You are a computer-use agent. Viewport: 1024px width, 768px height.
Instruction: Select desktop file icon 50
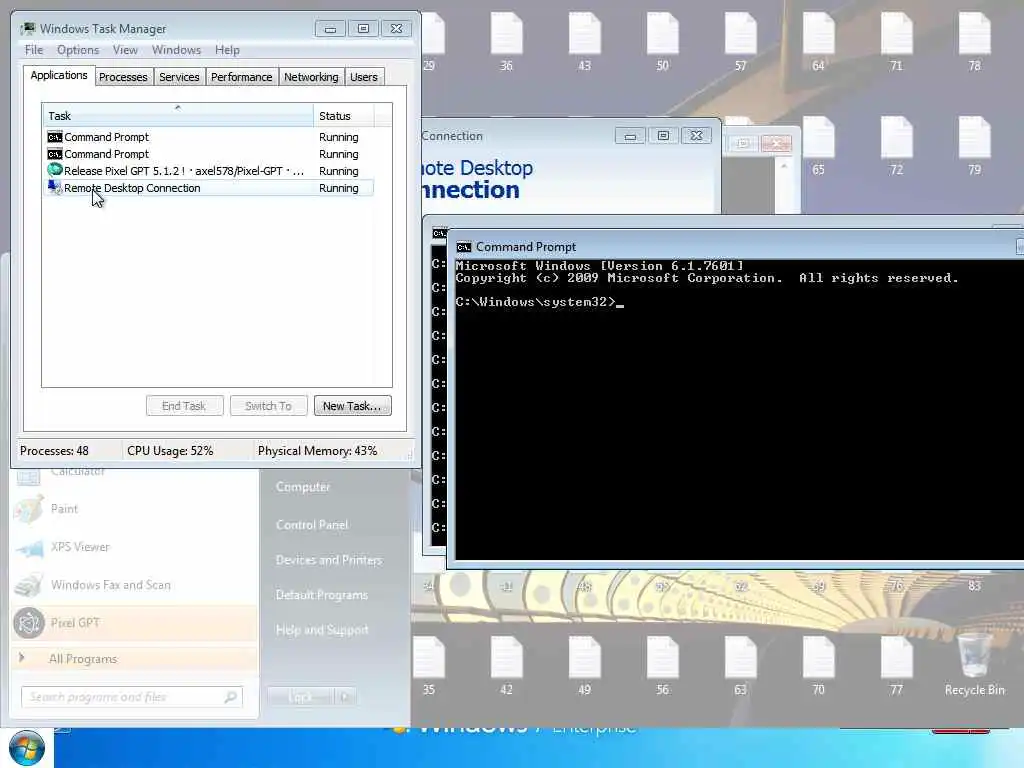(x=662, y=34)
